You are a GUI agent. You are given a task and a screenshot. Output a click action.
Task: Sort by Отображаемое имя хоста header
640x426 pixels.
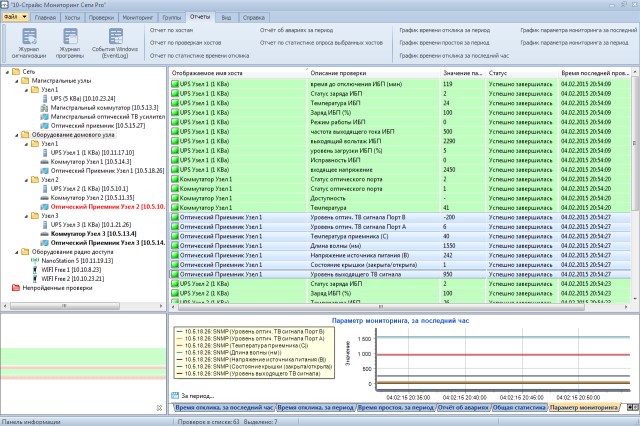tap(238, 73)
